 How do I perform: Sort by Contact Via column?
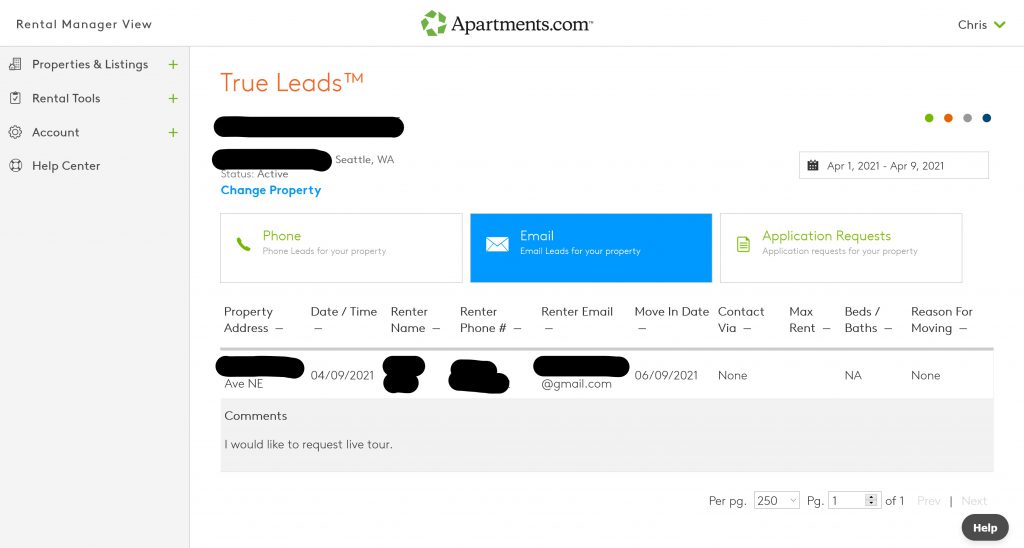point(741,319)
